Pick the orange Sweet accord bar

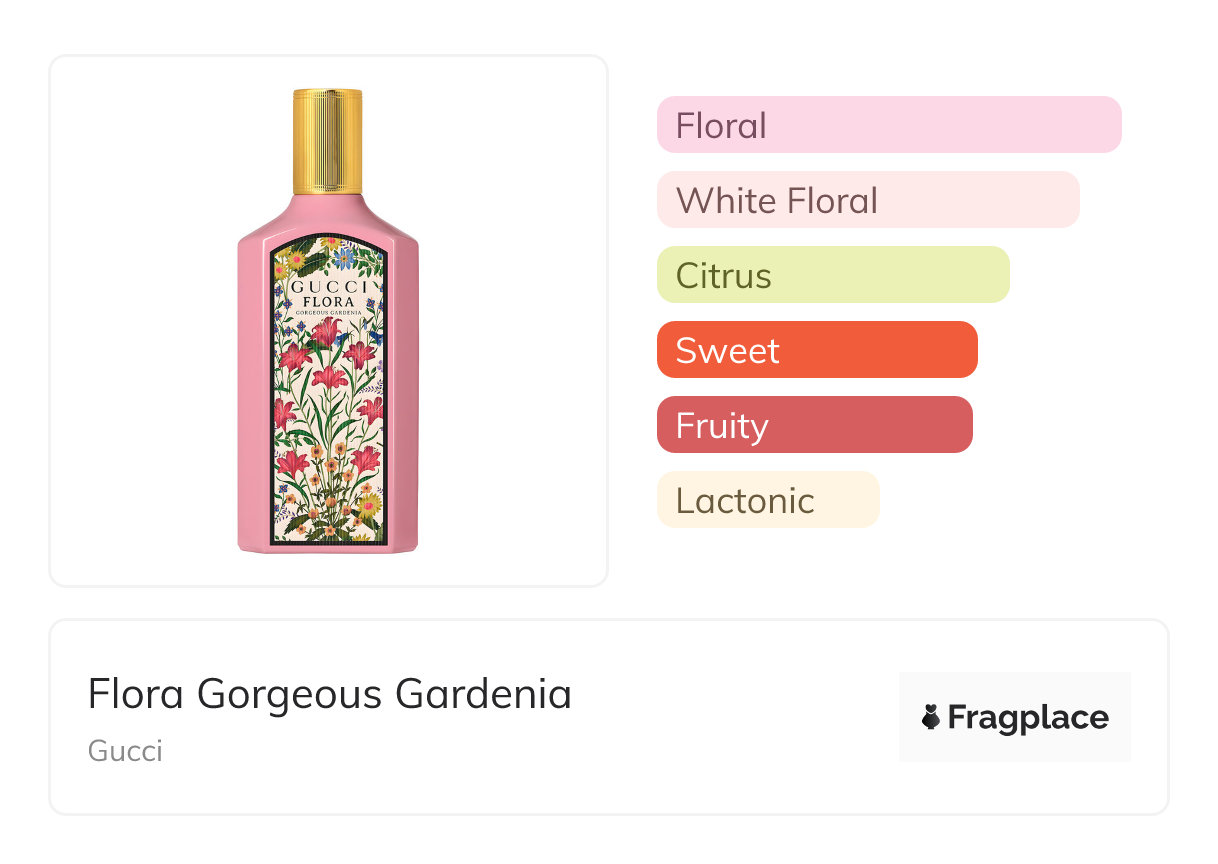(x=817, y=350)
